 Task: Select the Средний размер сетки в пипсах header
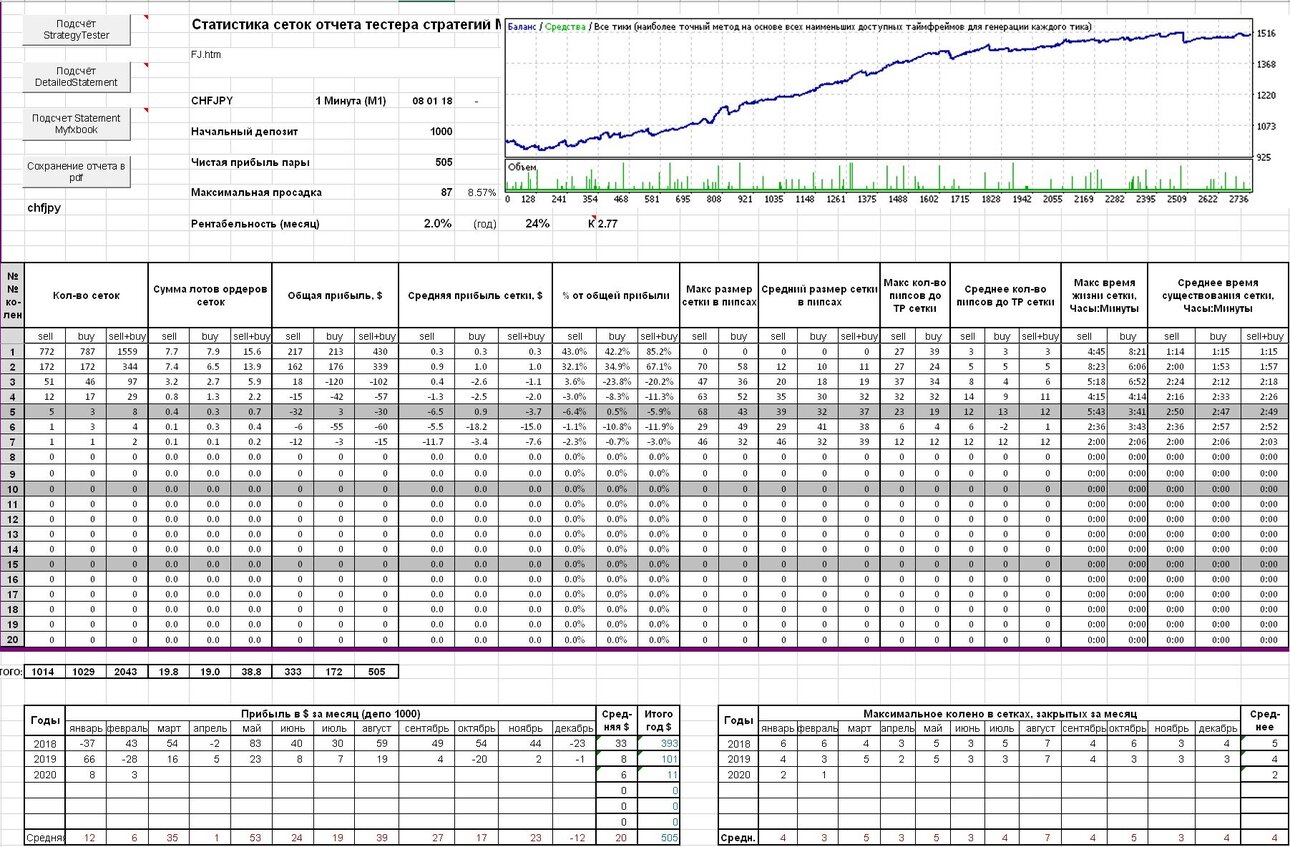tap(819, 296)
